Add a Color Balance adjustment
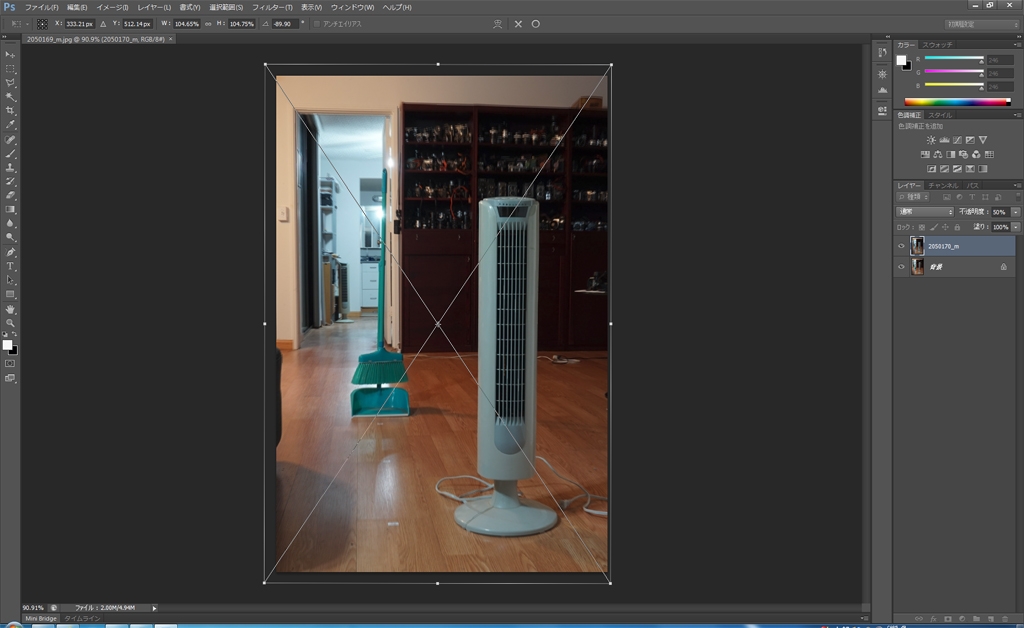 pos(938,155)
